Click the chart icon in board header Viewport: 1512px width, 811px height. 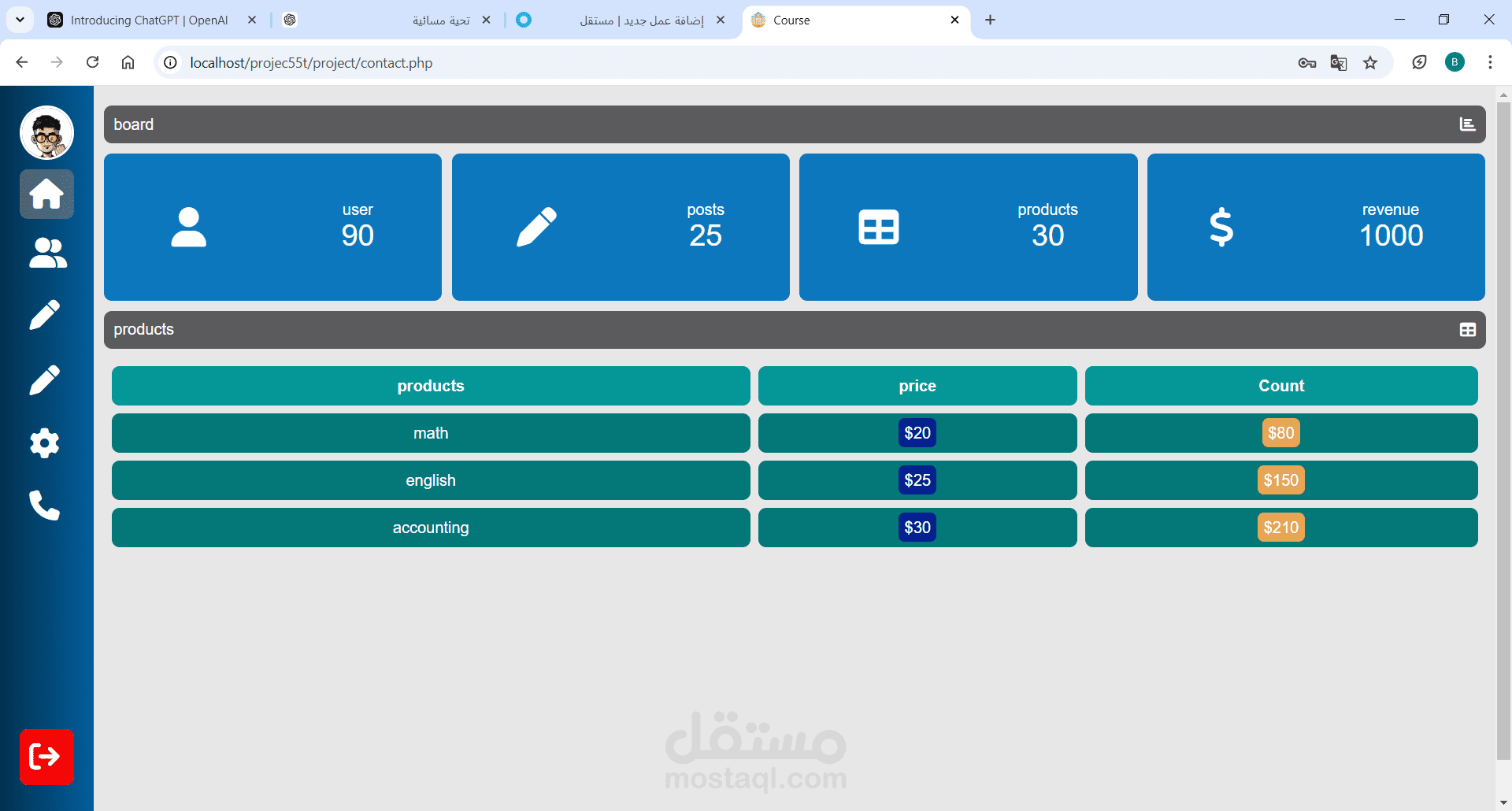click(x=1467, y=124)
